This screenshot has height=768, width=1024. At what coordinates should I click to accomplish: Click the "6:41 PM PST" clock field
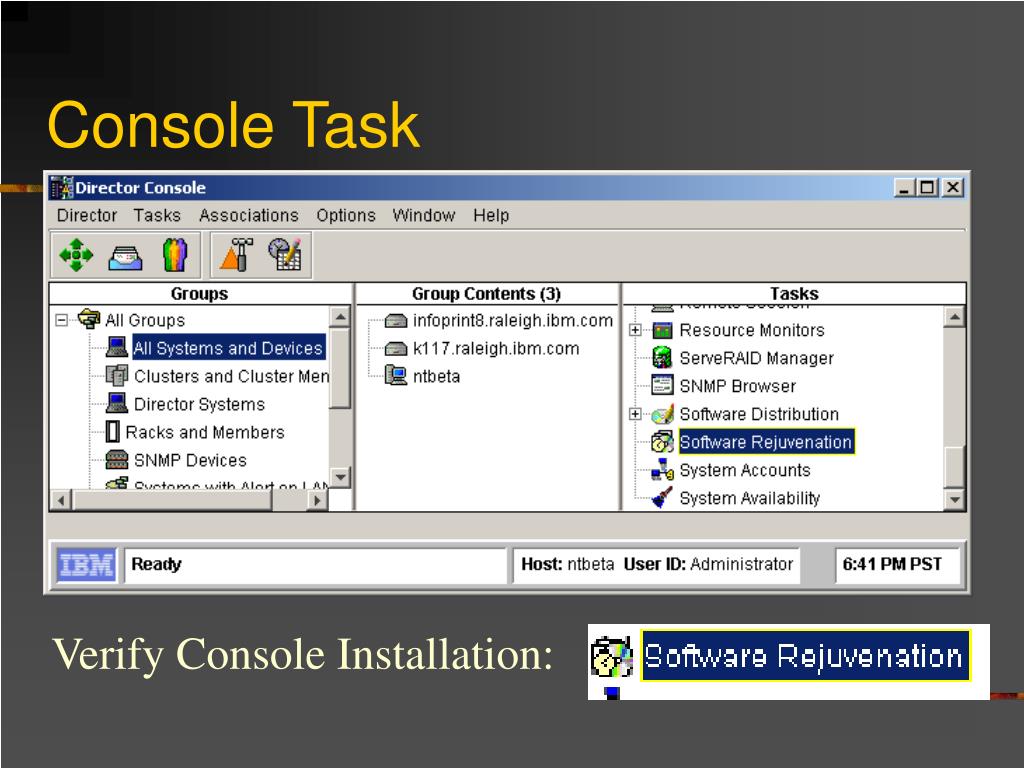point(897,565)
